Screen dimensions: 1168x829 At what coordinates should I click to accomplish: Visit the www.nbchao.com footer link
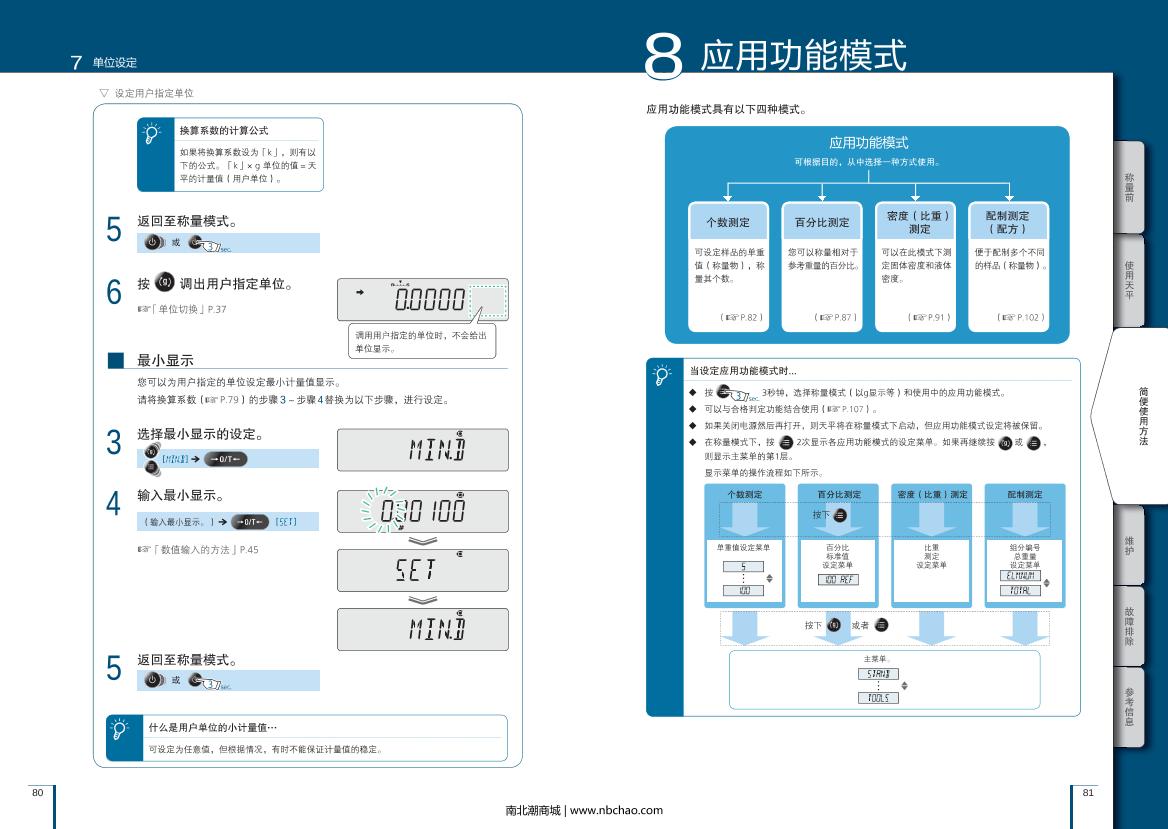point(615,810)
